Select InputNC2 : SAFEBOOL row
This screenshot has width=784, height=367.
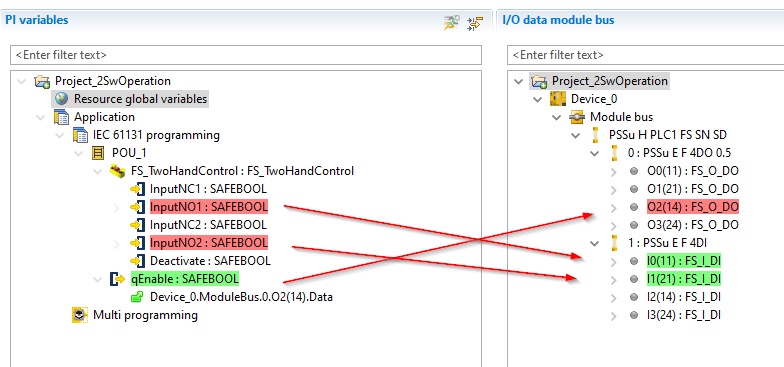[208, 225]
